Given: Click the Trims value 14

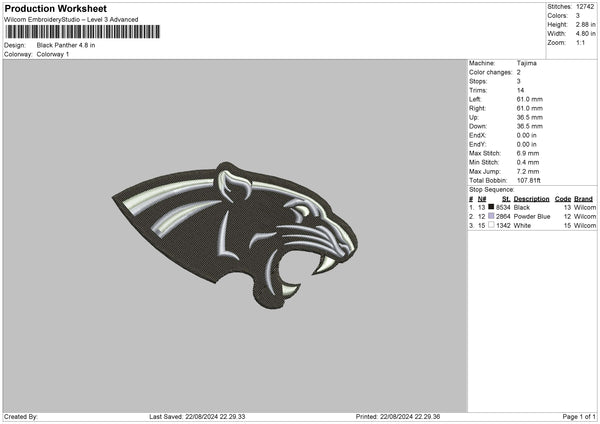Looking at the screenshot, I should point(520,90).
